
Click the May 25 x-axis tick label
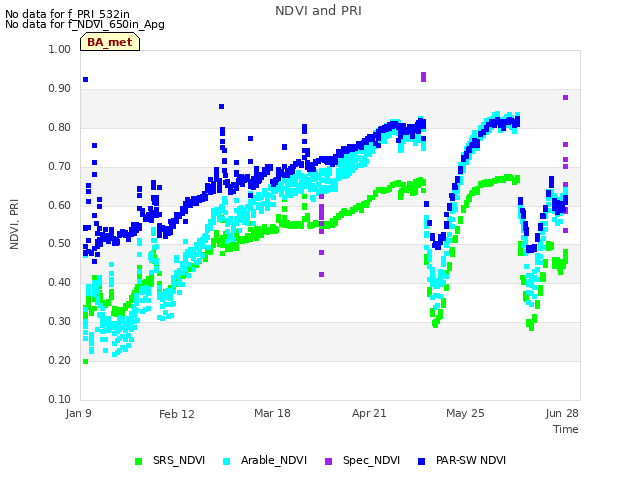tap(465, 413)
